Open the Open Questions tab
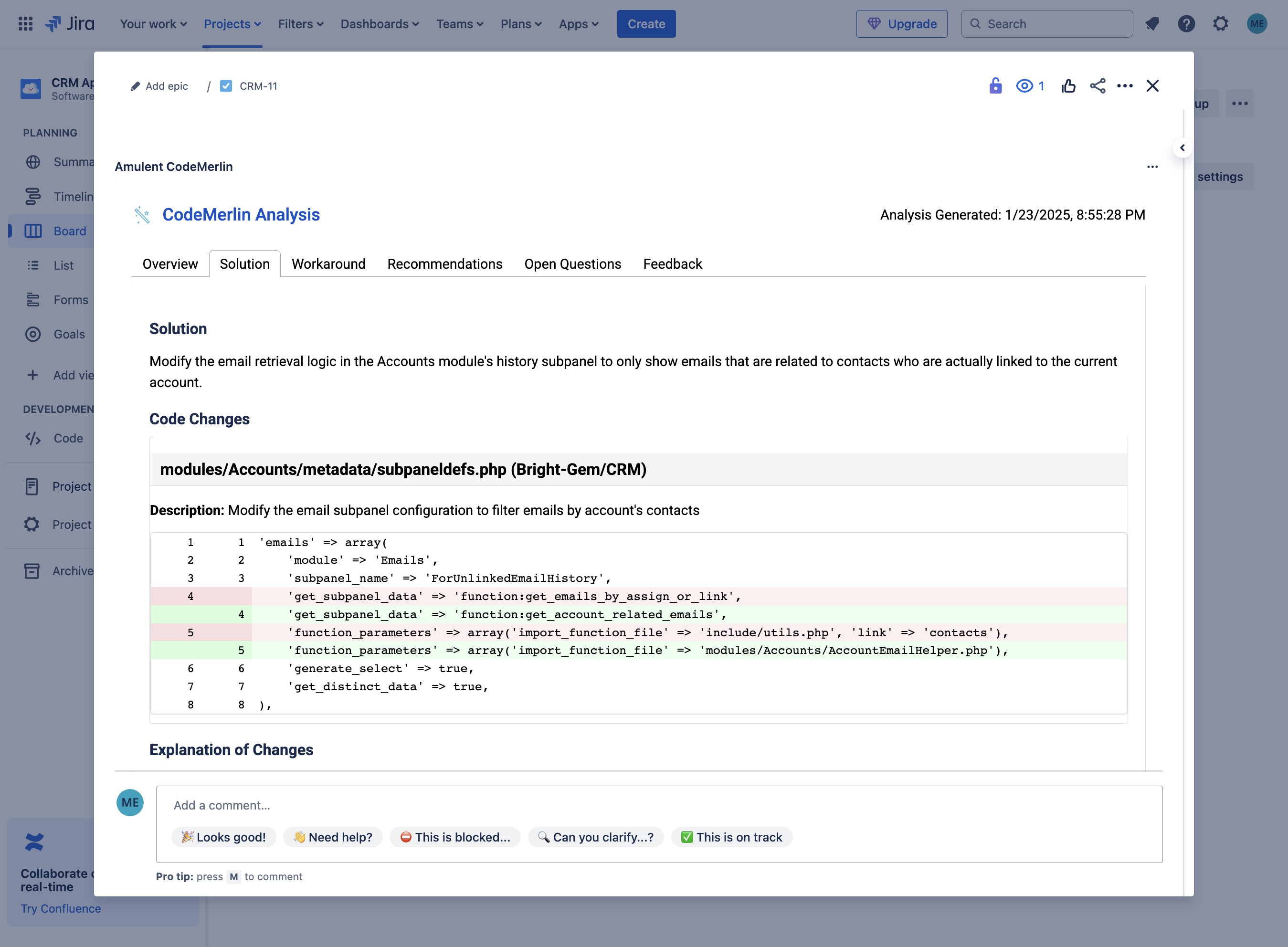Image resolution: width=1288 pixels, height=947 pixels. coord(573,264)
